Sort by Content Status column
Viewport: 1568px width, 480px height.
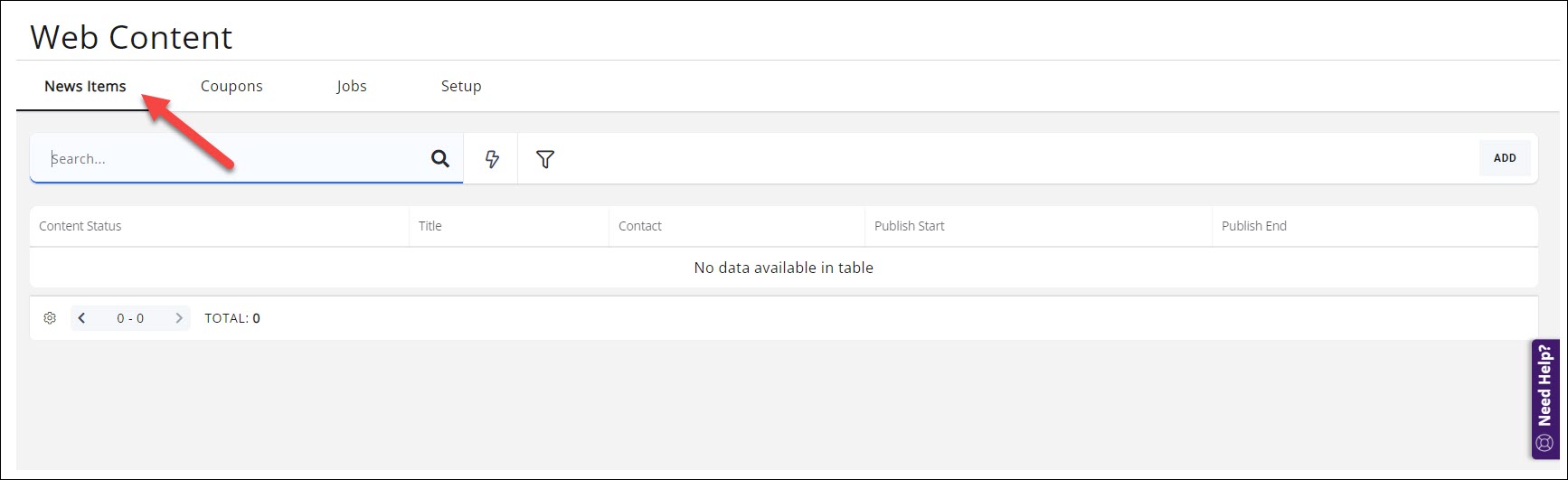(x=80, y=226)
